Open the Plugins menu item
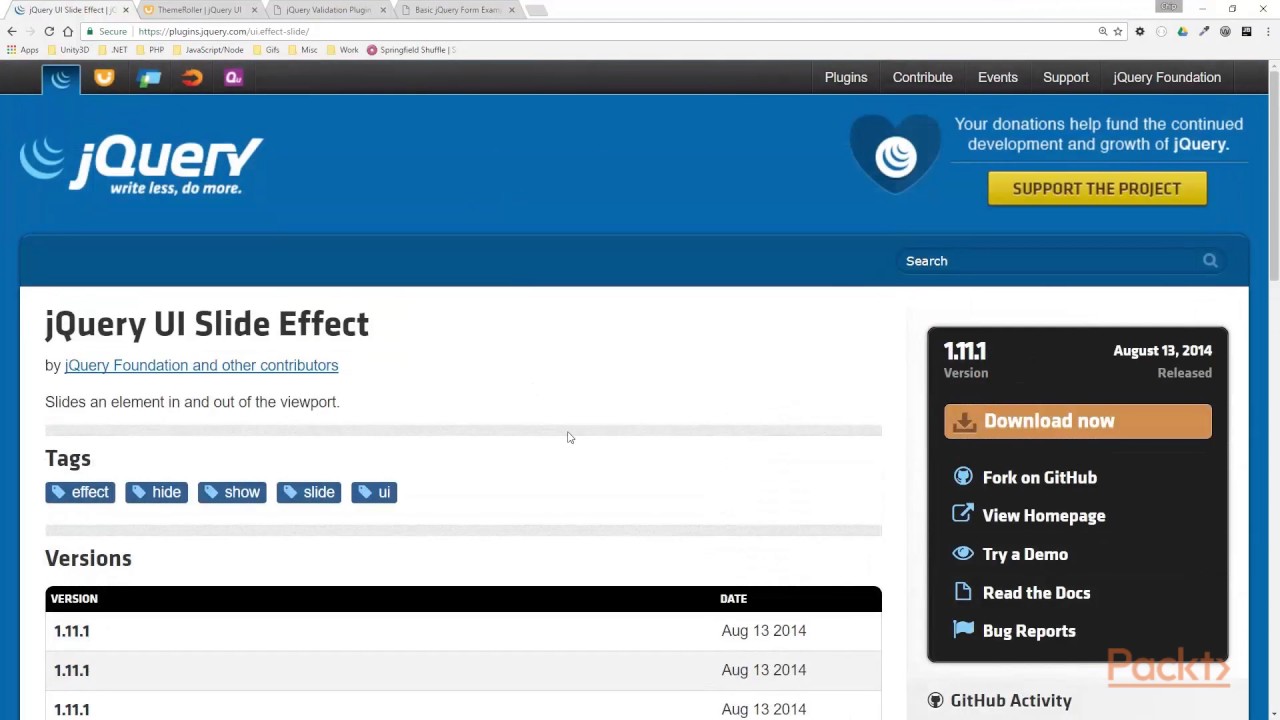The width and height of the screenshot is (1280, 720). coord(846,77)
